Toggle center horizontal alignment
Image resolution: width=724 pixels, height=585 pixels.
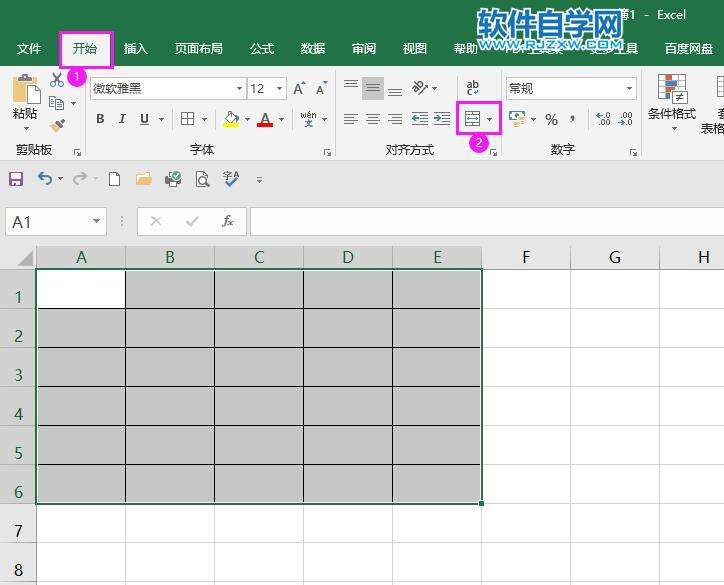[x=372, y=119]
